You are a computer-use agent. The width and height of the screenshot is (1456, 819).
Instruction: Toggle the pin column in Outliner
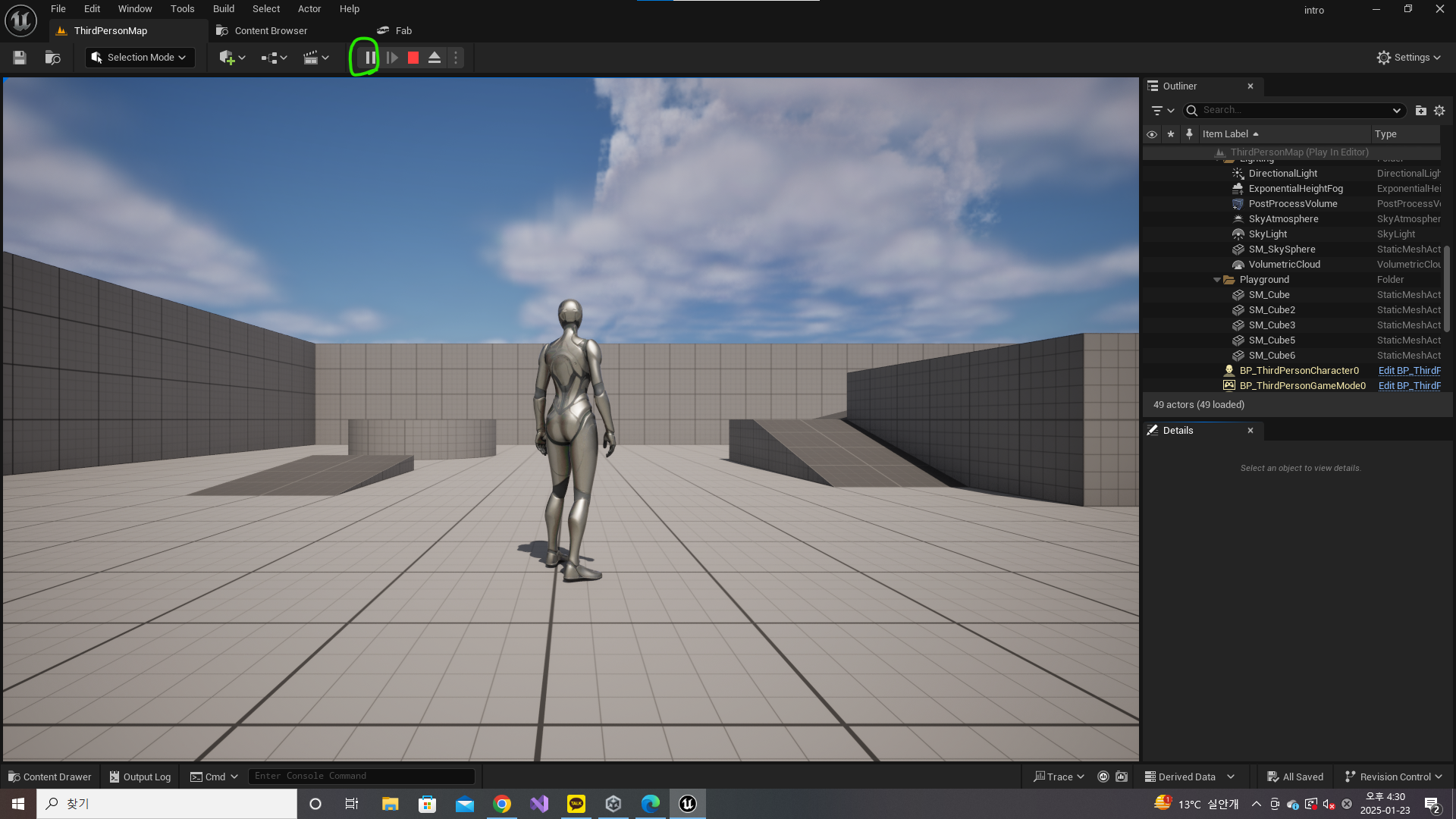coord(1189,134)
